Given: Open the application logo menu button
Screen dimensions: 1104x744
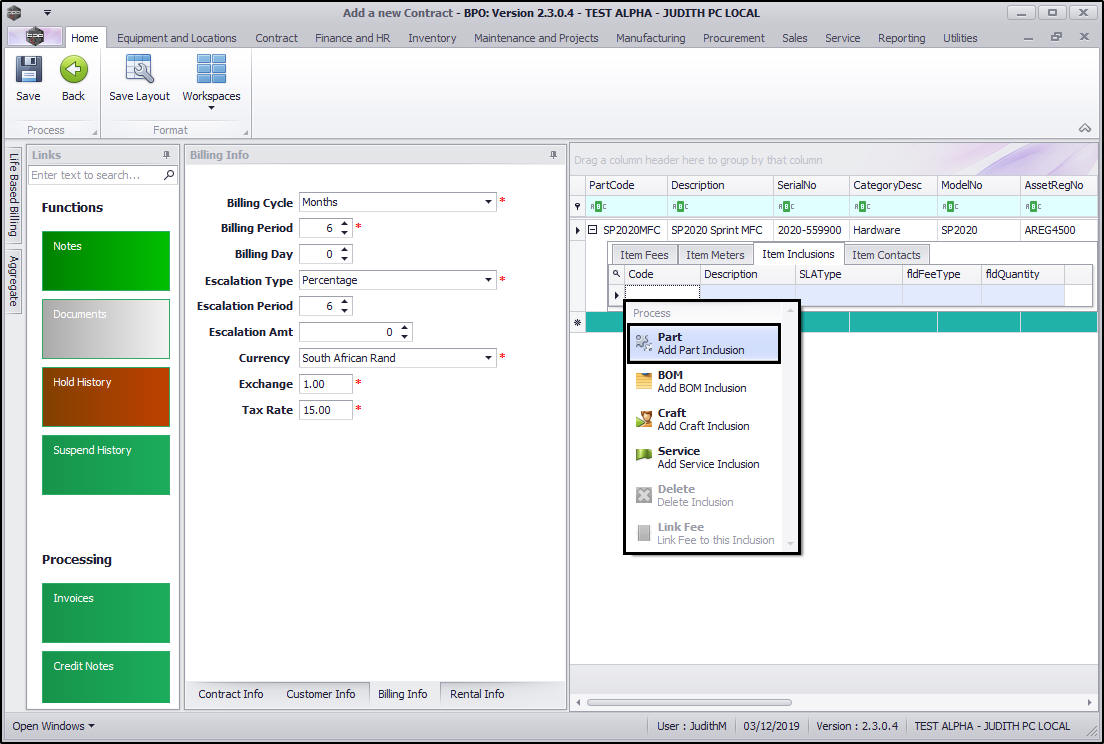Looking at the screenshot, I should click(34, 37).
